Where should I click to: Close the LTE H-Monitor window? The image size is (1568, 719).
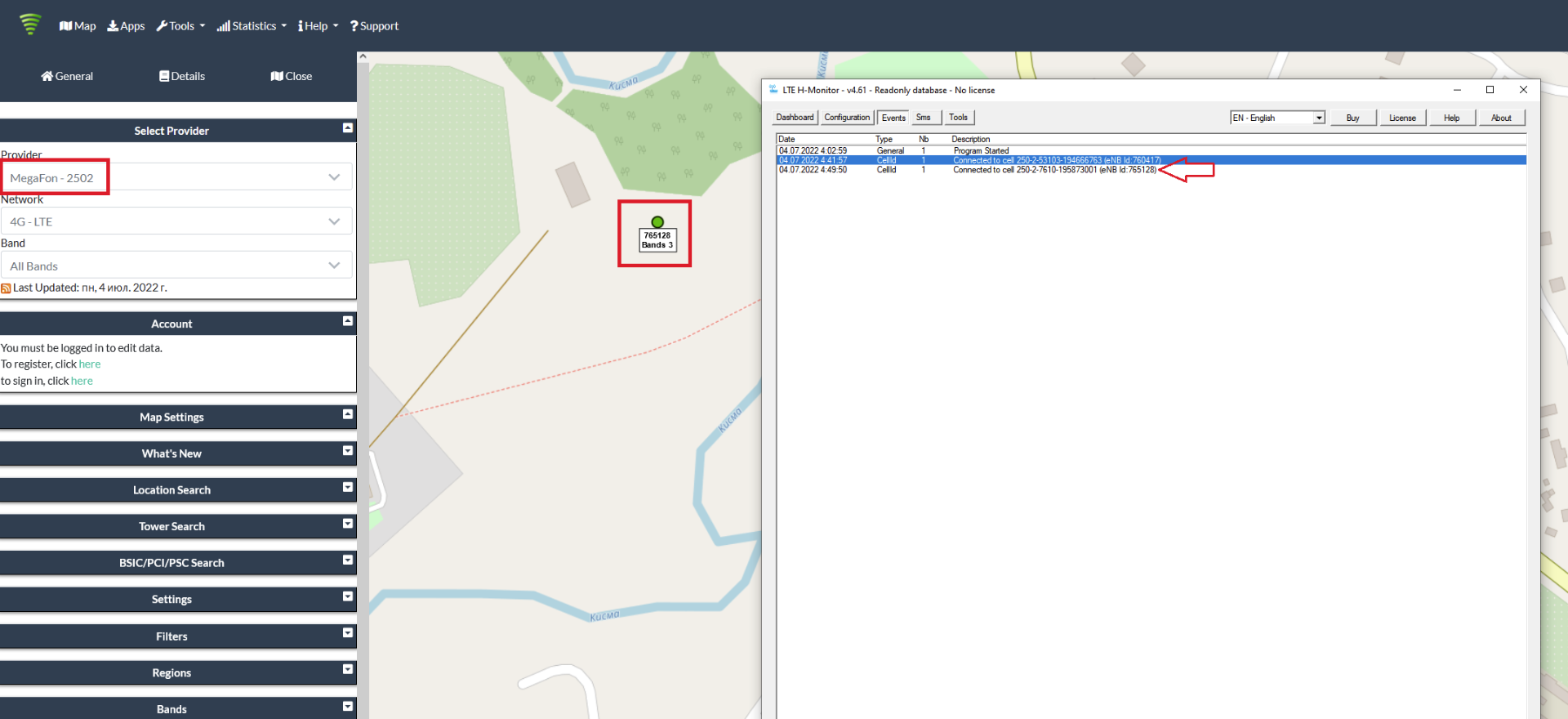click(x=1523, y=90)
